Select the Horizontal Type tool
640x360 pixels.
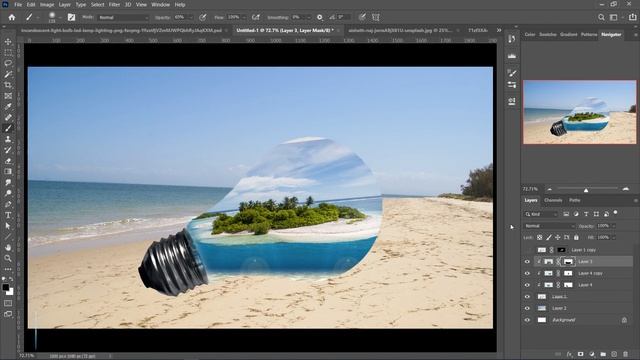pos(8,215)
